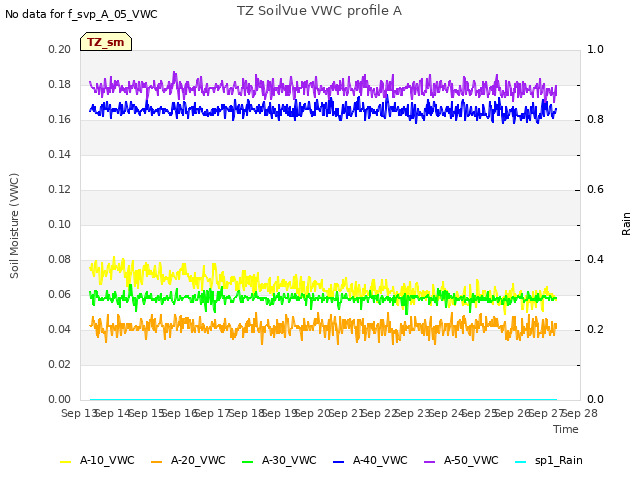Click the 0.02 left axis label
This screenshot has width=640, height=480.
click(x=60, y=364)
